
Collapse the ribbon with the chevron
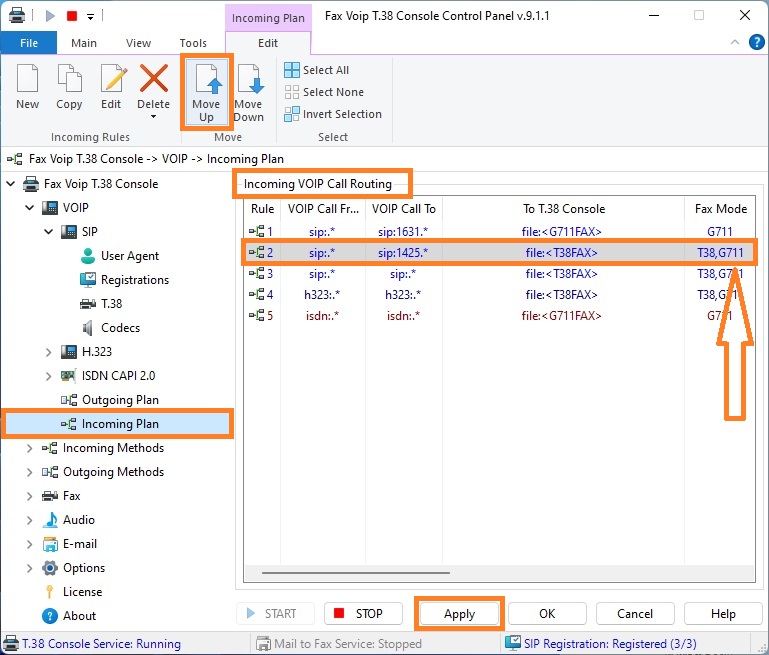[735, 42]
